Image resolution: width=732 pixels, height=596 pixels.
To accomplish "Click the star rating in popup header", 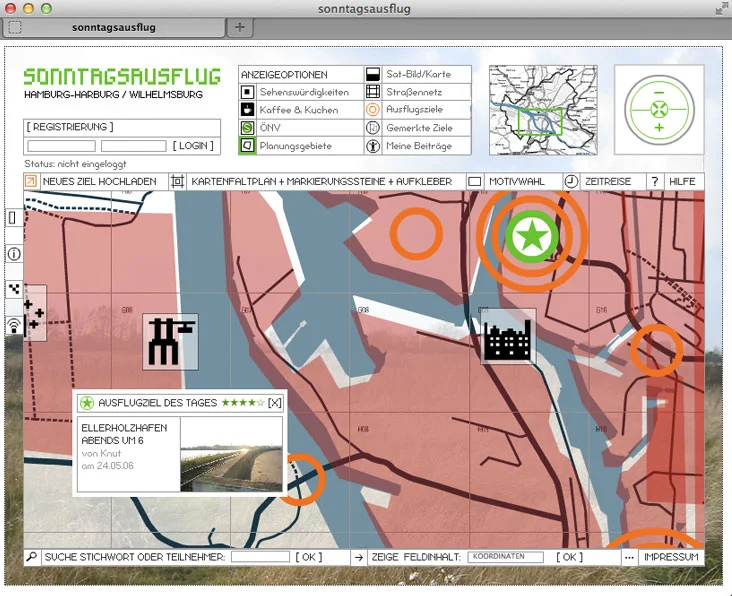I will tap(243, 402).
